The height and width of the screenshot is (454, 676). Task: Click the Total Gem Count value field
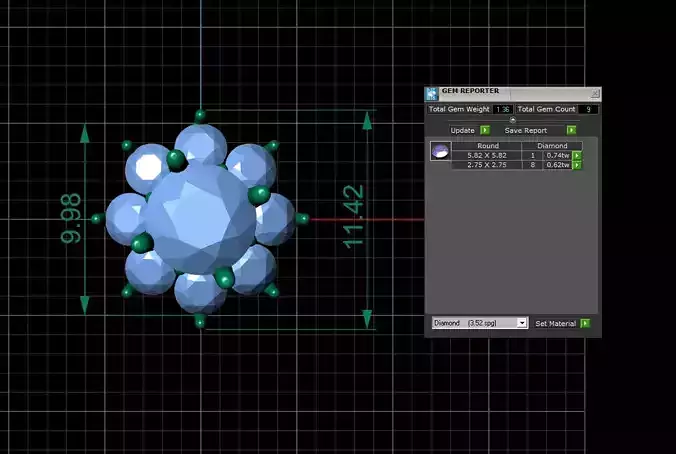click(x=588, y=110)
